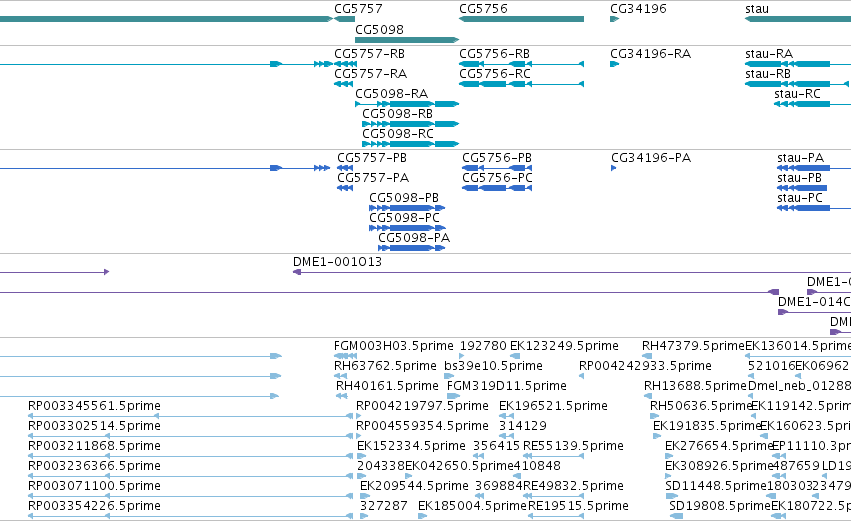Viewport: 851px width, 521px height.
Task: Select EST RH63762.5prime
Action: click(385, 366)
